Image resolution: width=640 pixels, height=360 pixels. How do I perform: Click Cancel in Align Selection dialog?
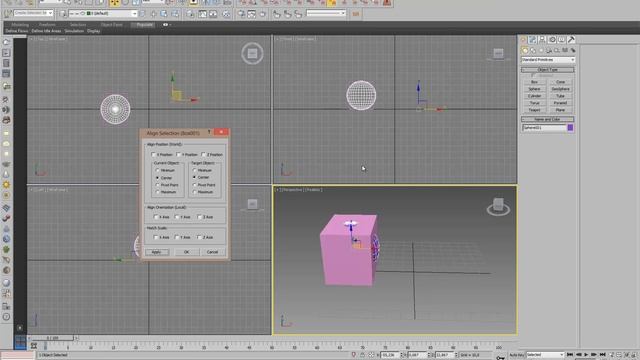(212, 252)
